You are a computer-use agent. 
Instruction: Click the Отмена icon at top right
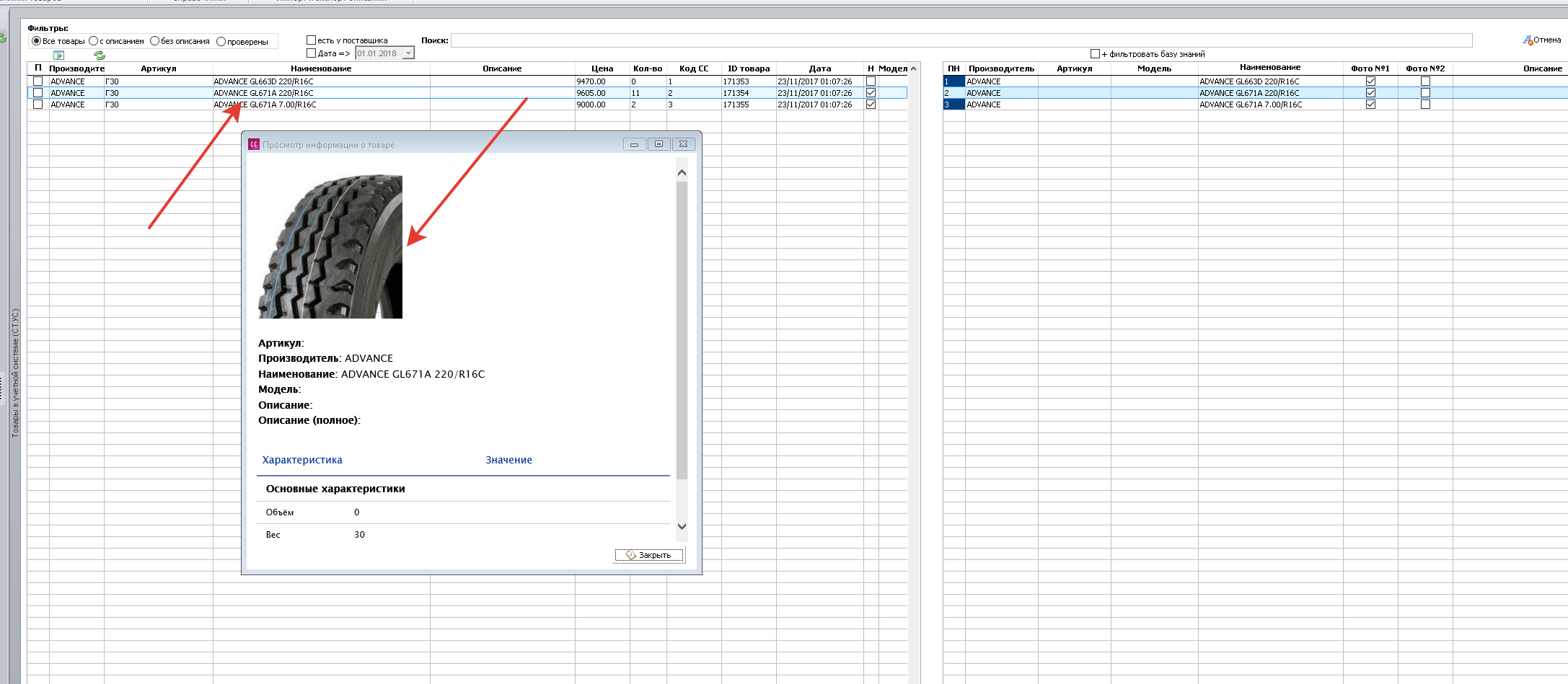[1528, 40]
